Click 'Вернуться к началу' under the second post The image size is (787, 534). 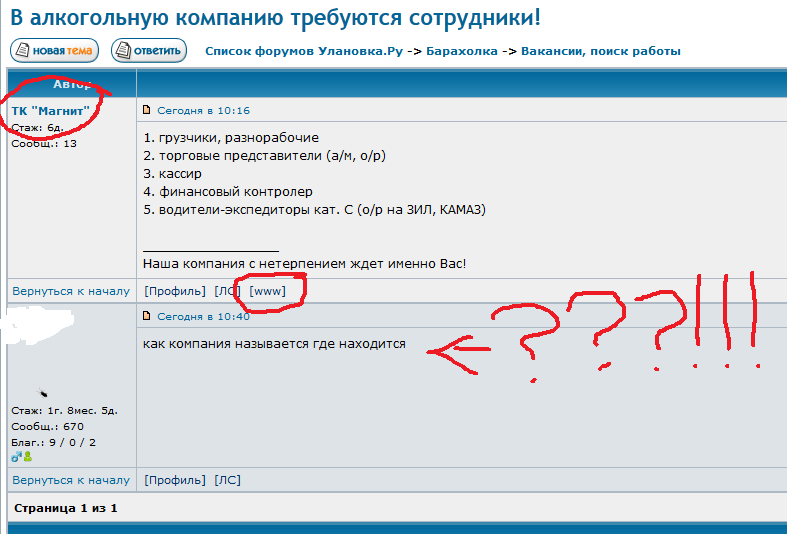pyautogui.click(x=71, y=480)
